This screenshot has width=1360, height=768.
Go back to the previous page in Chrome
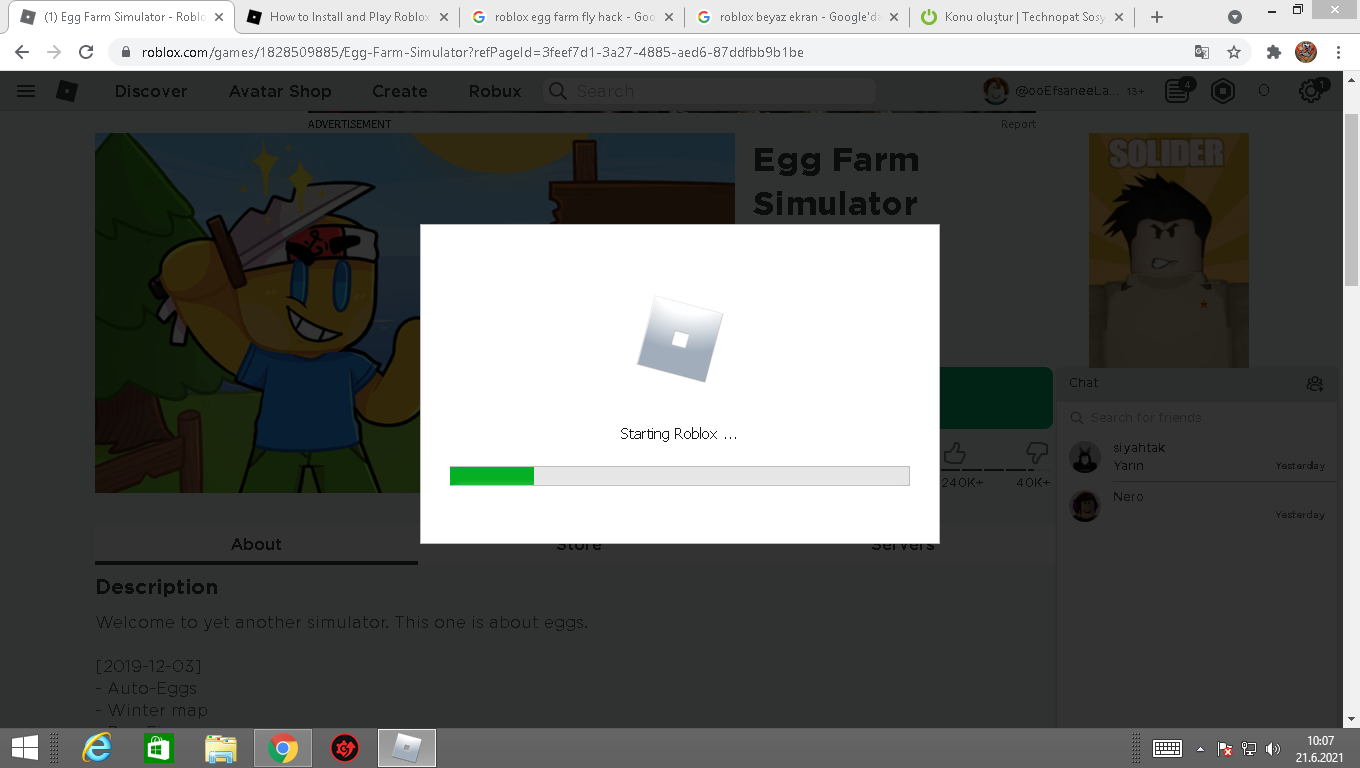pyautogui.click(x=22, y=52)
